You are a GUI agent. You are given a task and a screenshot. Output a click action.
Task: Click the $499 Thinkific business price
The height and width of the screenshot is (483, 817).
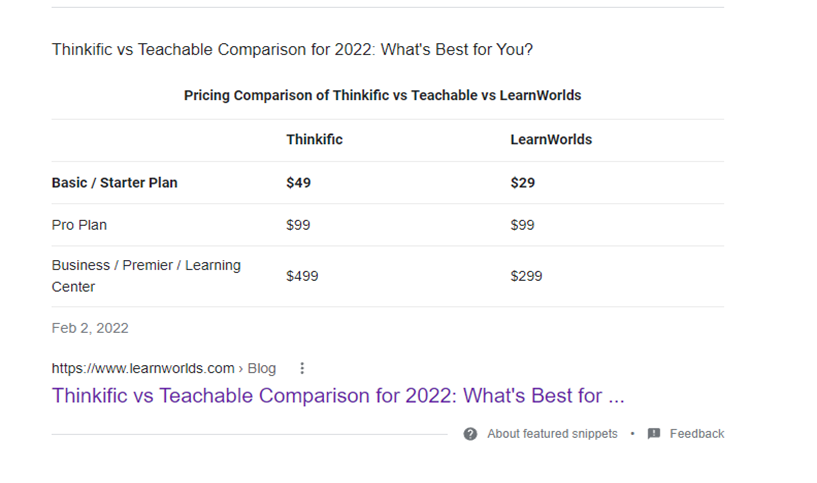302,276
